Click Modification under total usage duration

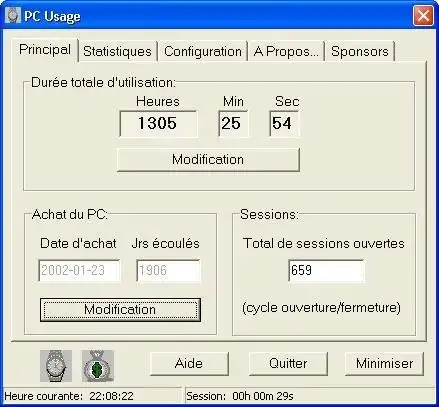pos(208,160)
